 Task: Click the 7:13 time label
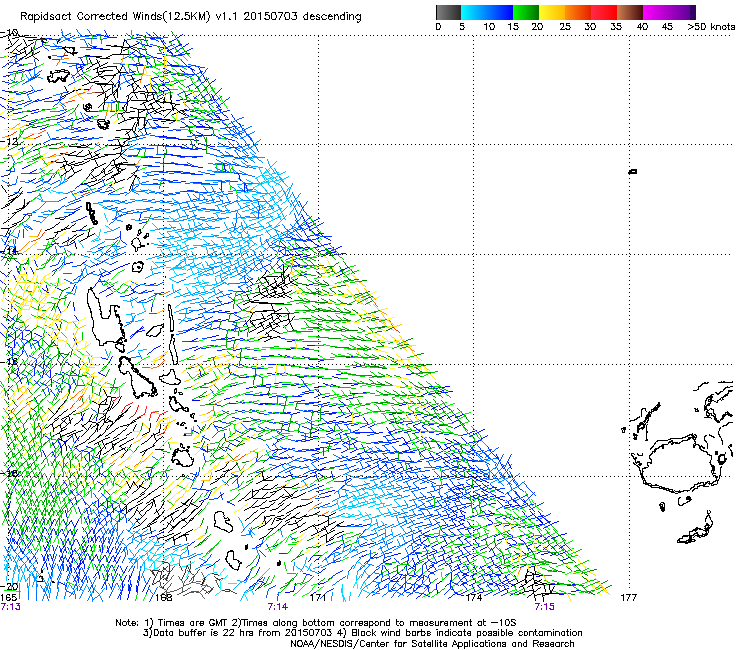coord(10,607)
